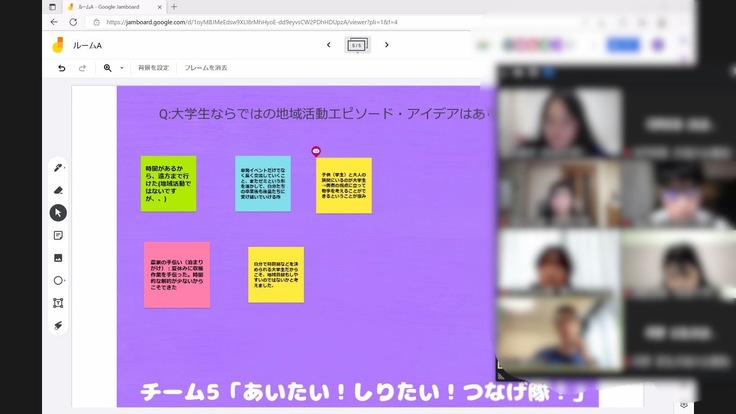Expand the frame bar showing 5/5
The width and height of the screenshot is (736, 414).
coord(357,45)
